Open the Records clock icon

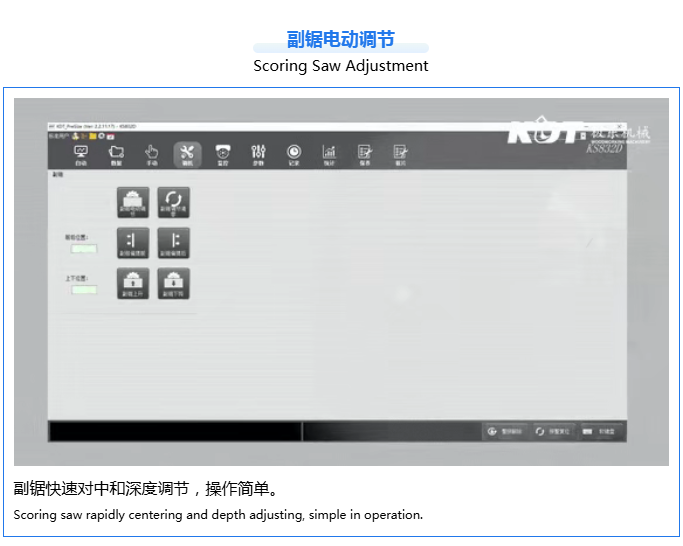pos(293,153)
